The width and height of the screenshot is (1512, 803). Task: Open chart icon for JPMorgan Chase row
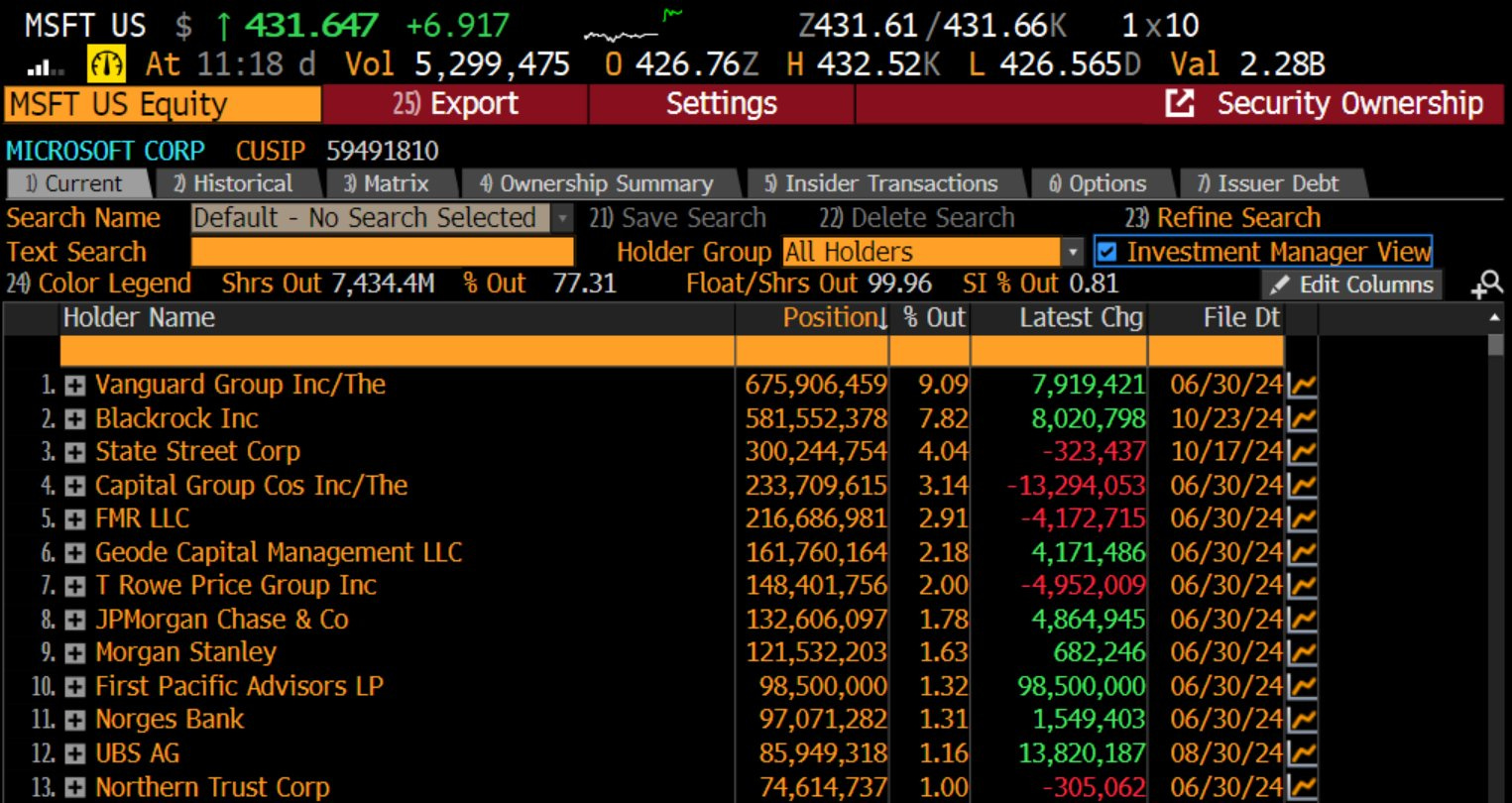coord(1303,620)
